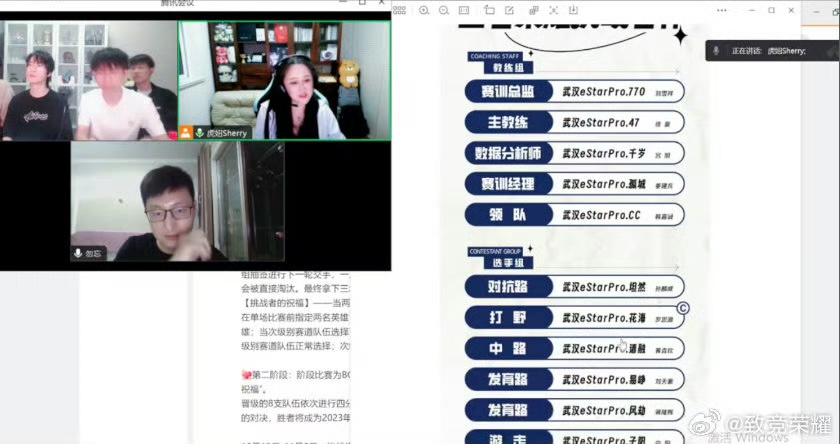Image resolution: width=840 pixels, height=444 pixels.
Task: Click the zoom in magnifier icon
Action: (x=424, y=10)
